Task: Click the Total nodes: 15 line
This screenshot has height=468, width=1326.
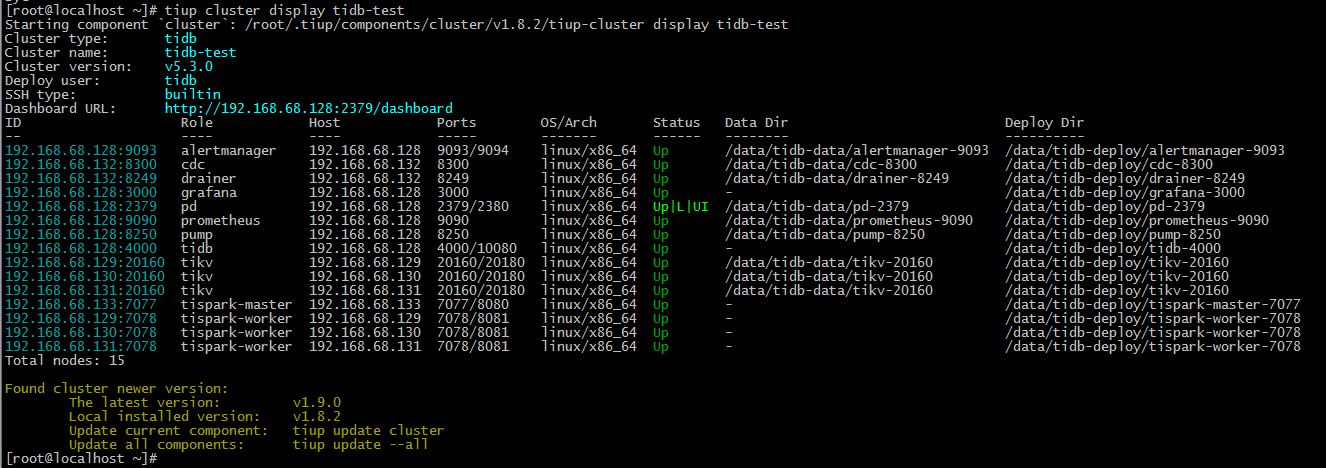Action: [x=65, y=360]
